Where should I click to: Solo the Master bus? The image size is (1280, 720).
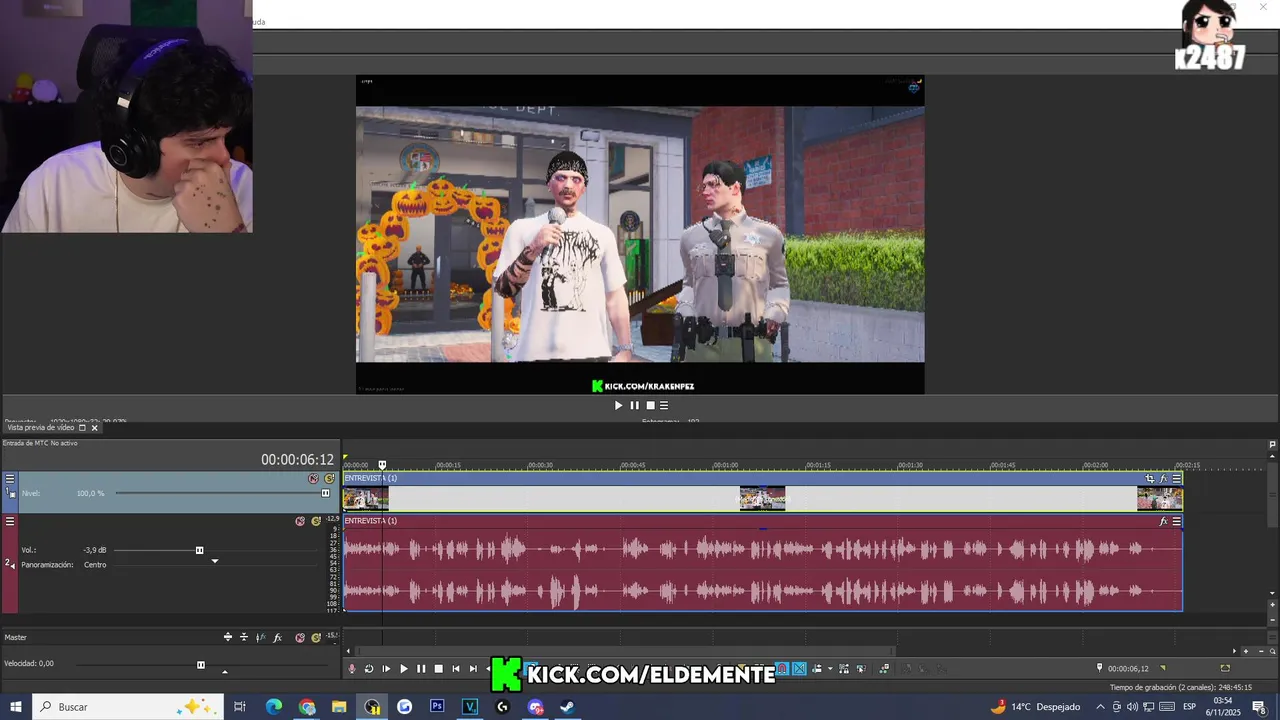tap(316, 637)
